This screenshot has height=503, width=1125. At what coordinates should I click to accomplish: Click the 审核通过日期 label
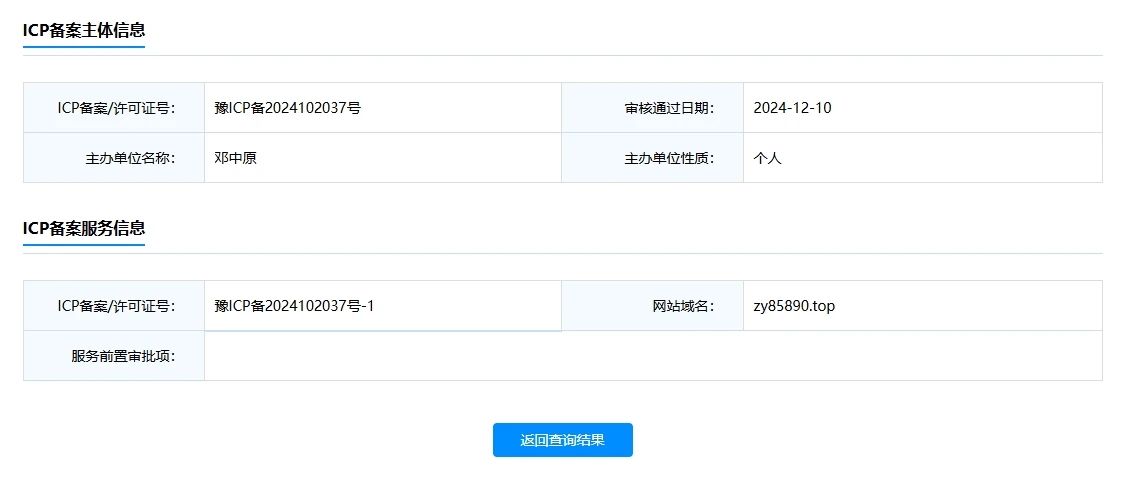point(669,108)
